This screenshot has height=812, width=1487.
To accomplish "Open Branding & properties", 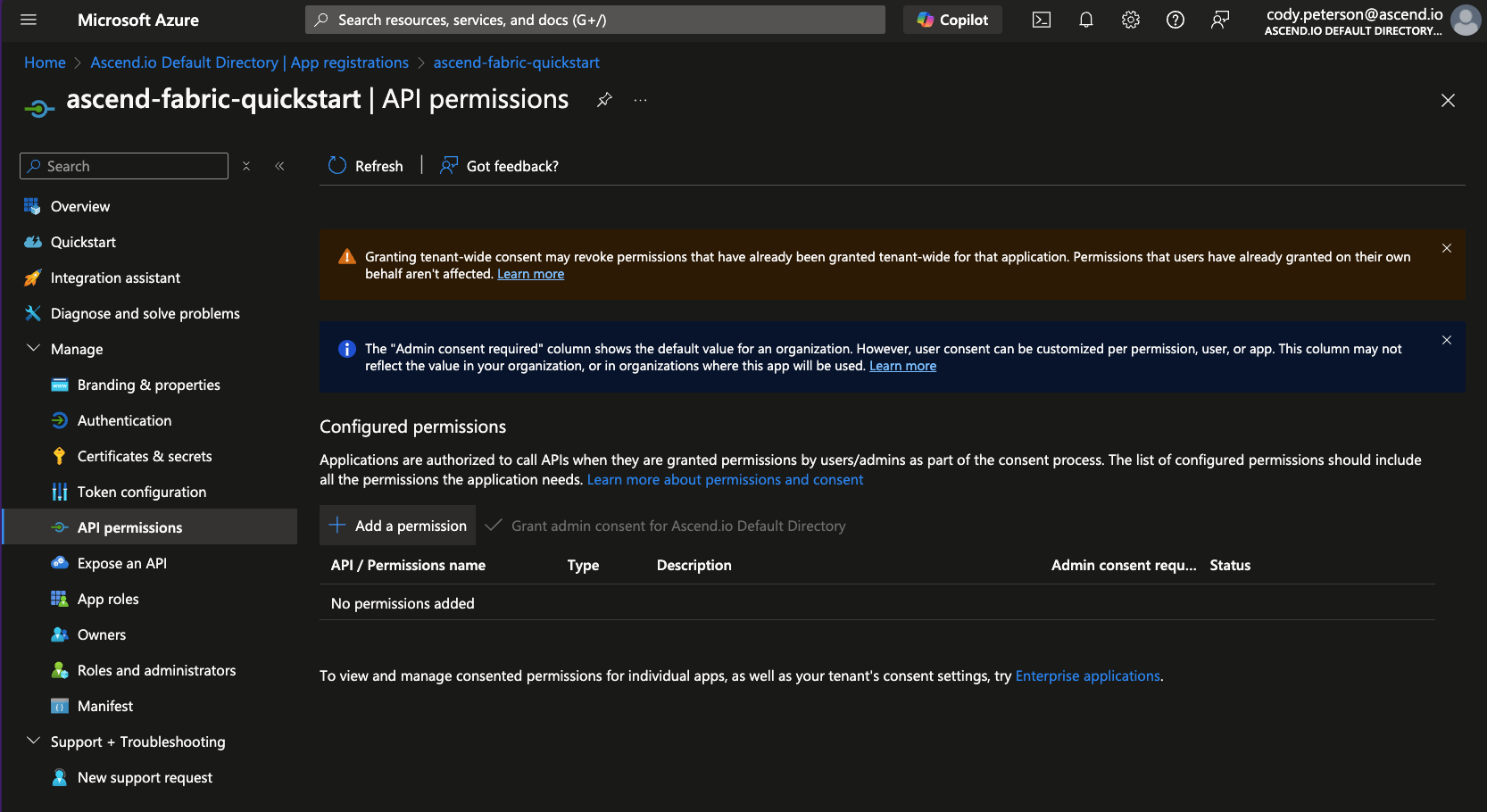I will pos(150,385).
